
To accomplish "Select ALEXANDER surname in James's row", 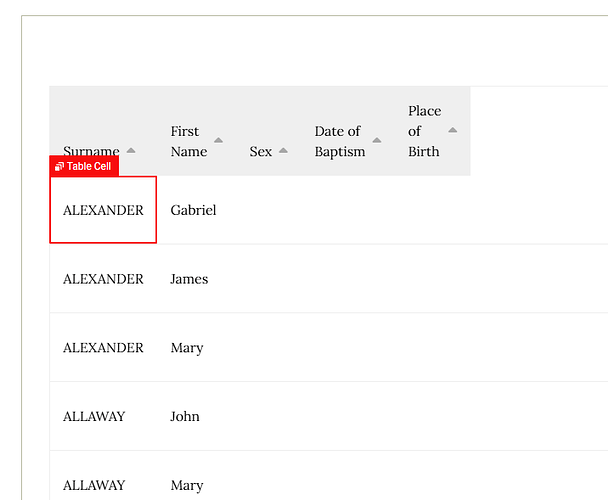I will (103, 279).
